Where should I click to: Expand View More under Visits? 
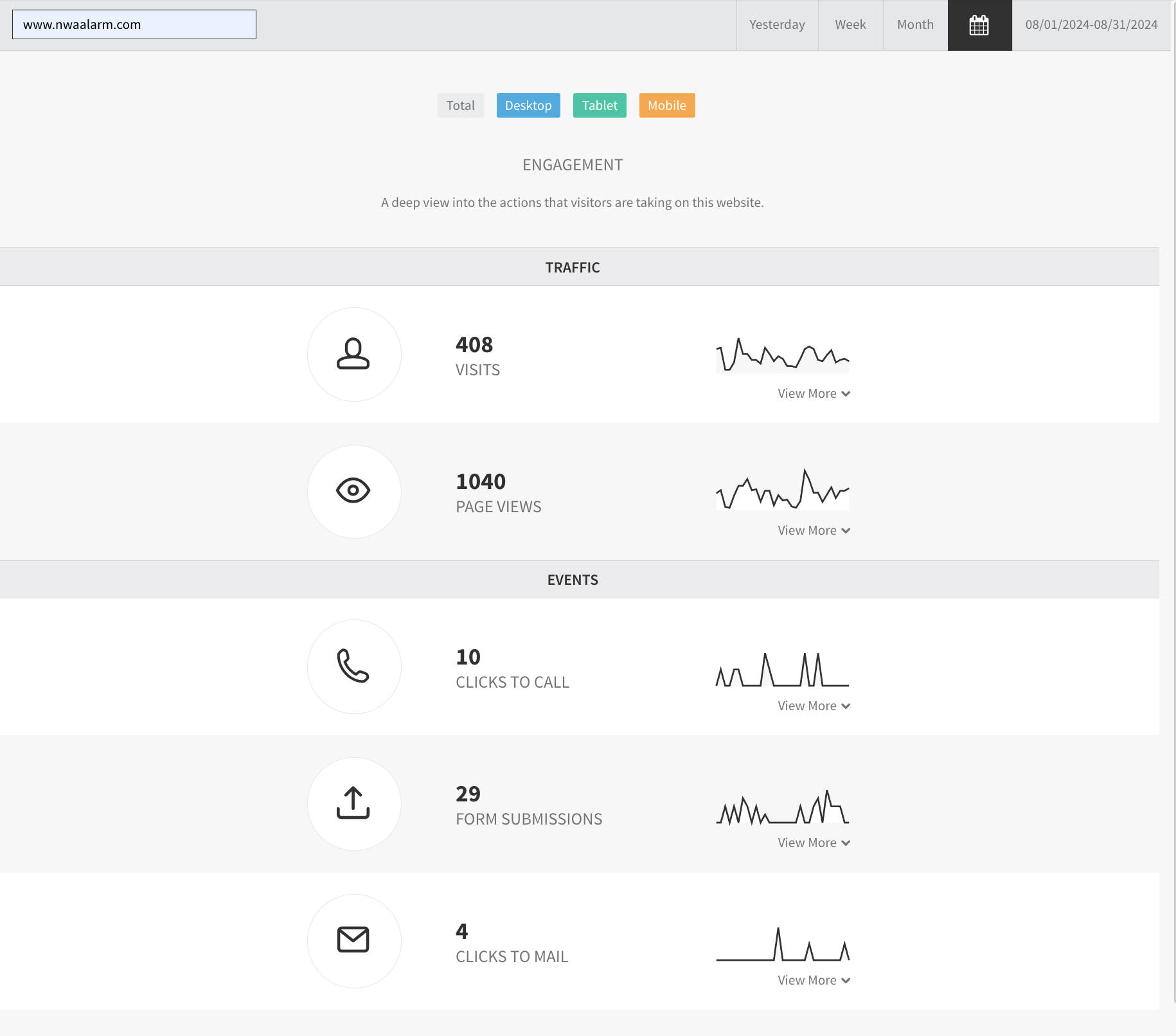click(x=814, y=393)
